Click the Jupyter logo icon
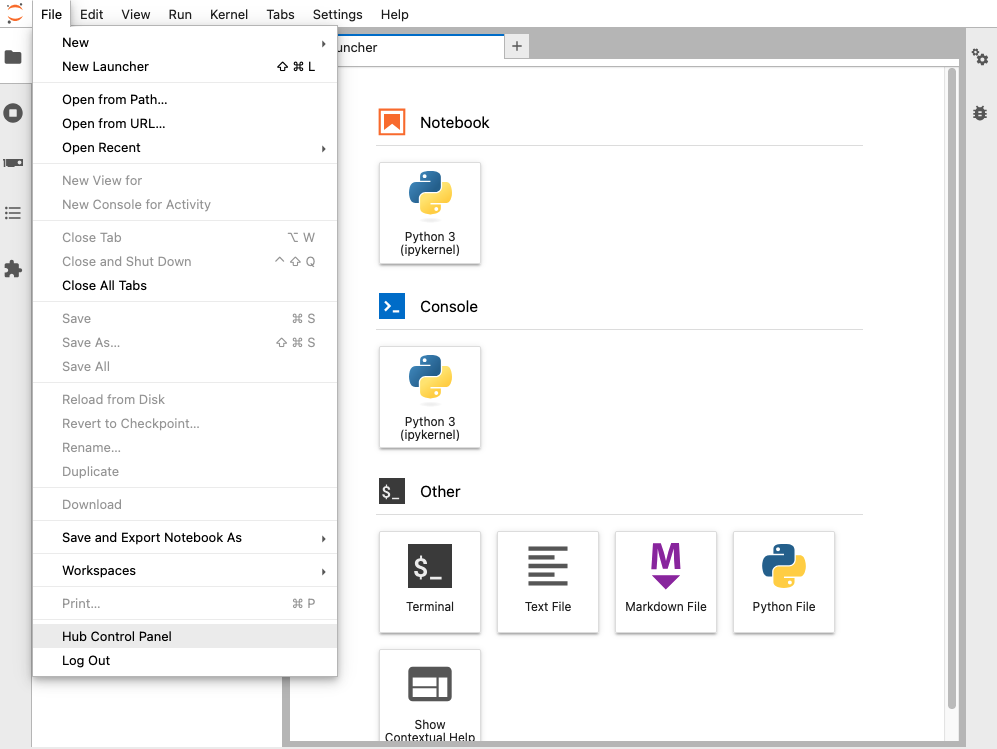 tap(14, 13)
